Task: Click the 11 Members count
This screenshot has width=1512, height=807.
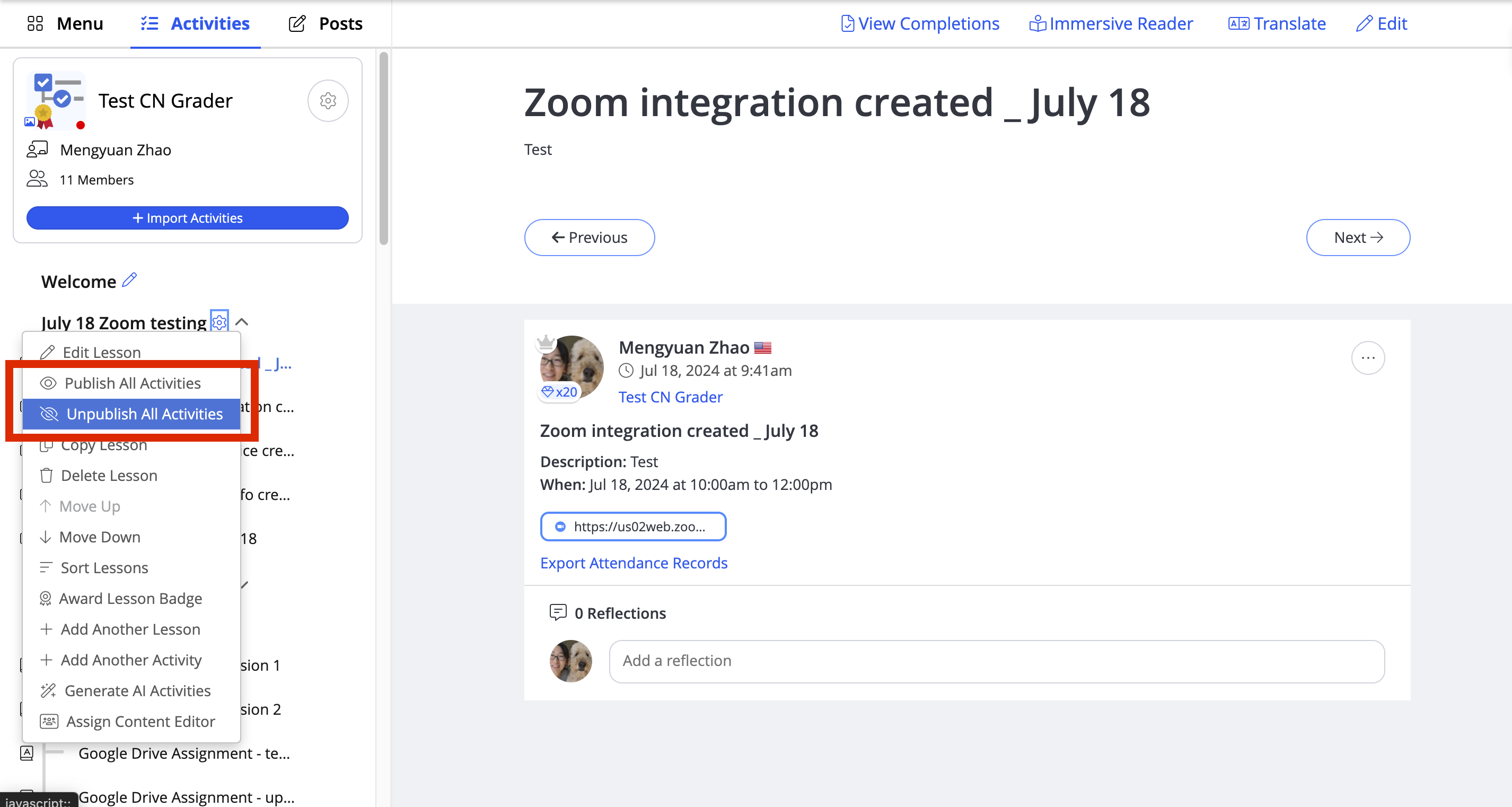Action: (96, 180)
